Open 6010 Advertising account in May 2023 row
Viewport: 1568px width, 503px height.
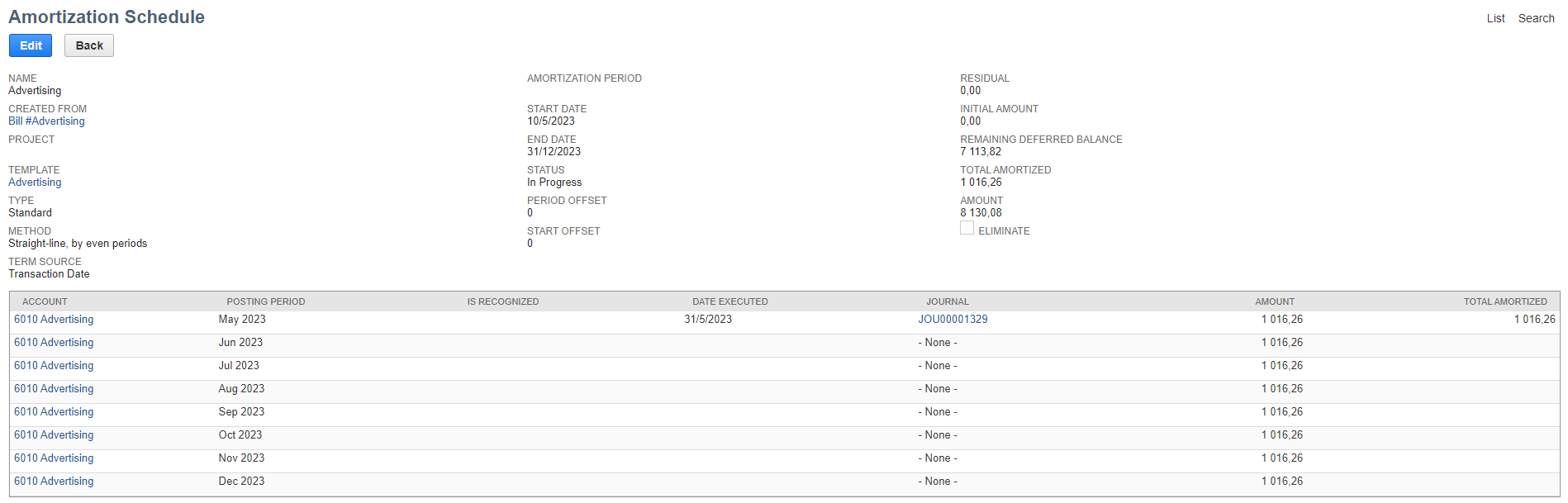(x=54, y=320)
